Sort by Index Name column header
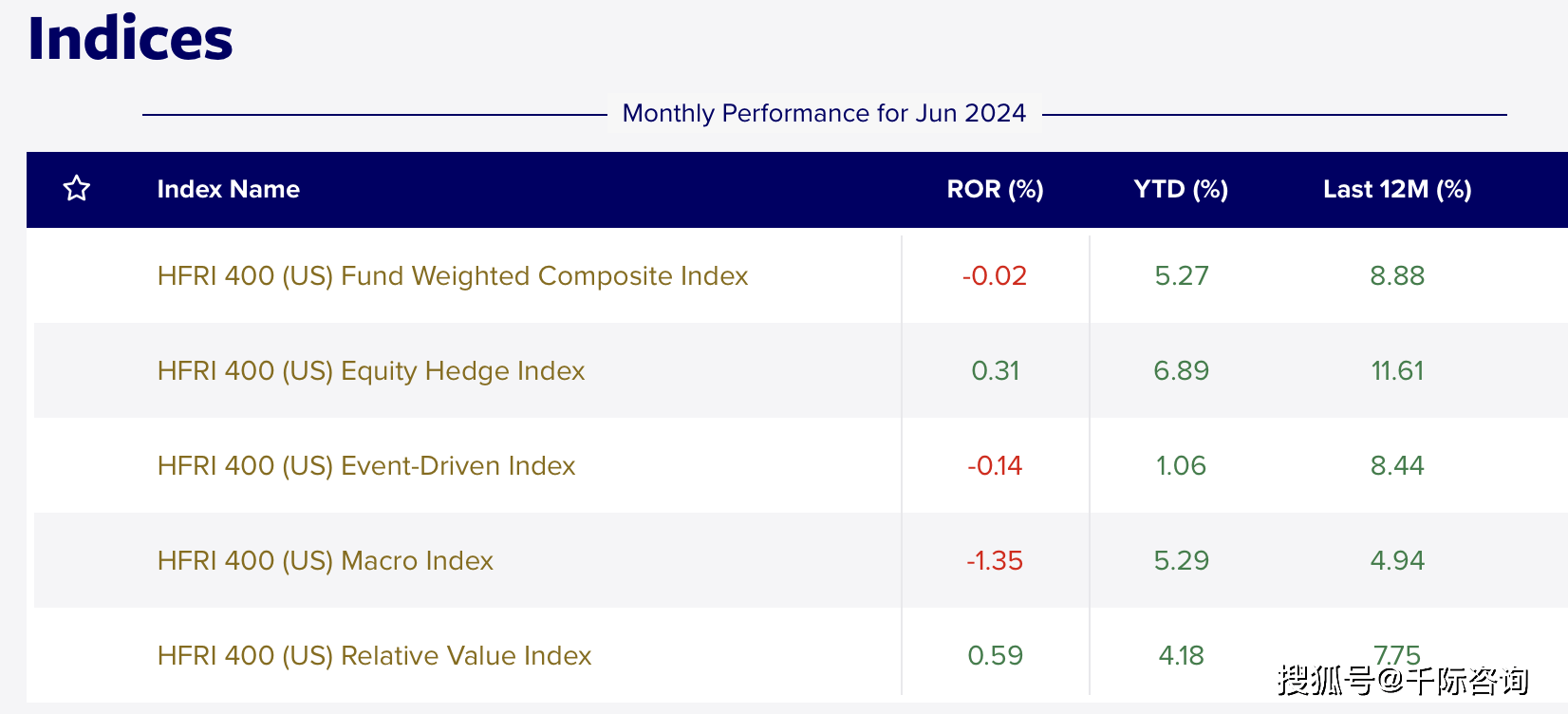1568x714 pixels. click(x=229, y=189)
